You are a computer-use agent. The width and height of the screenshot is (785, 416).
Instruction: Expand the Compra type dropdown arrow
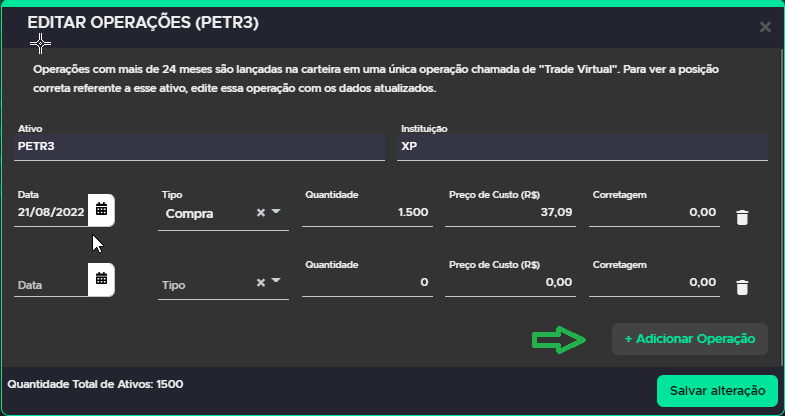276,212
